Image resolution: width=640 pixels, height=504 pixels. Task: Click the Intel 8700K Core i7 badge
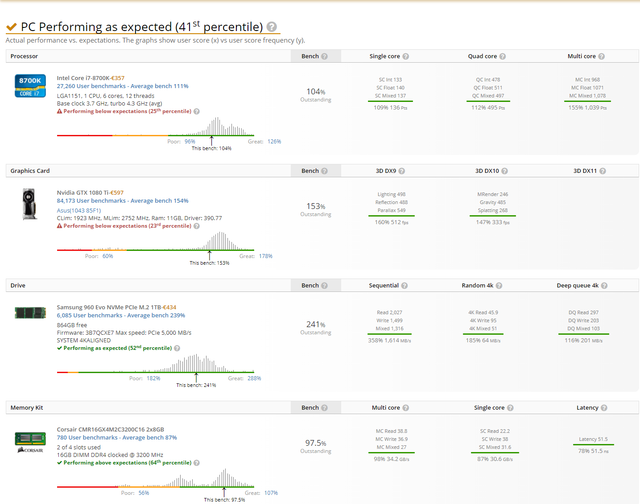(x=30, y=86)
